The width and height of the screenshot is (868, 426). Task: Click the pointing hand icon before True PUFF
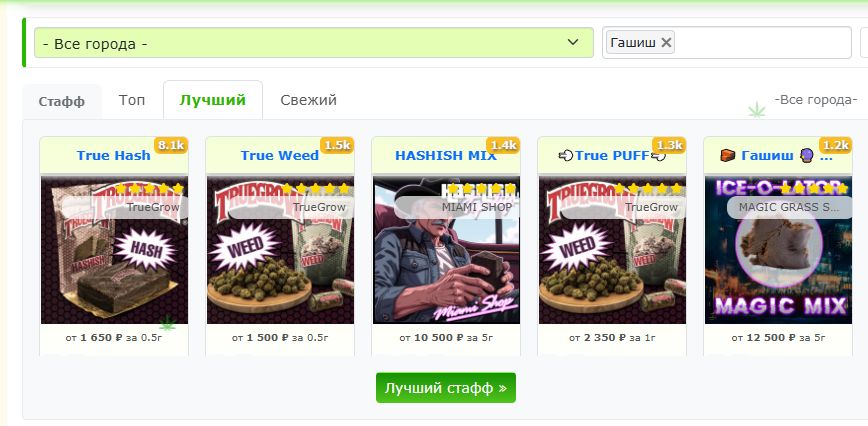click(x=565, y=155)
